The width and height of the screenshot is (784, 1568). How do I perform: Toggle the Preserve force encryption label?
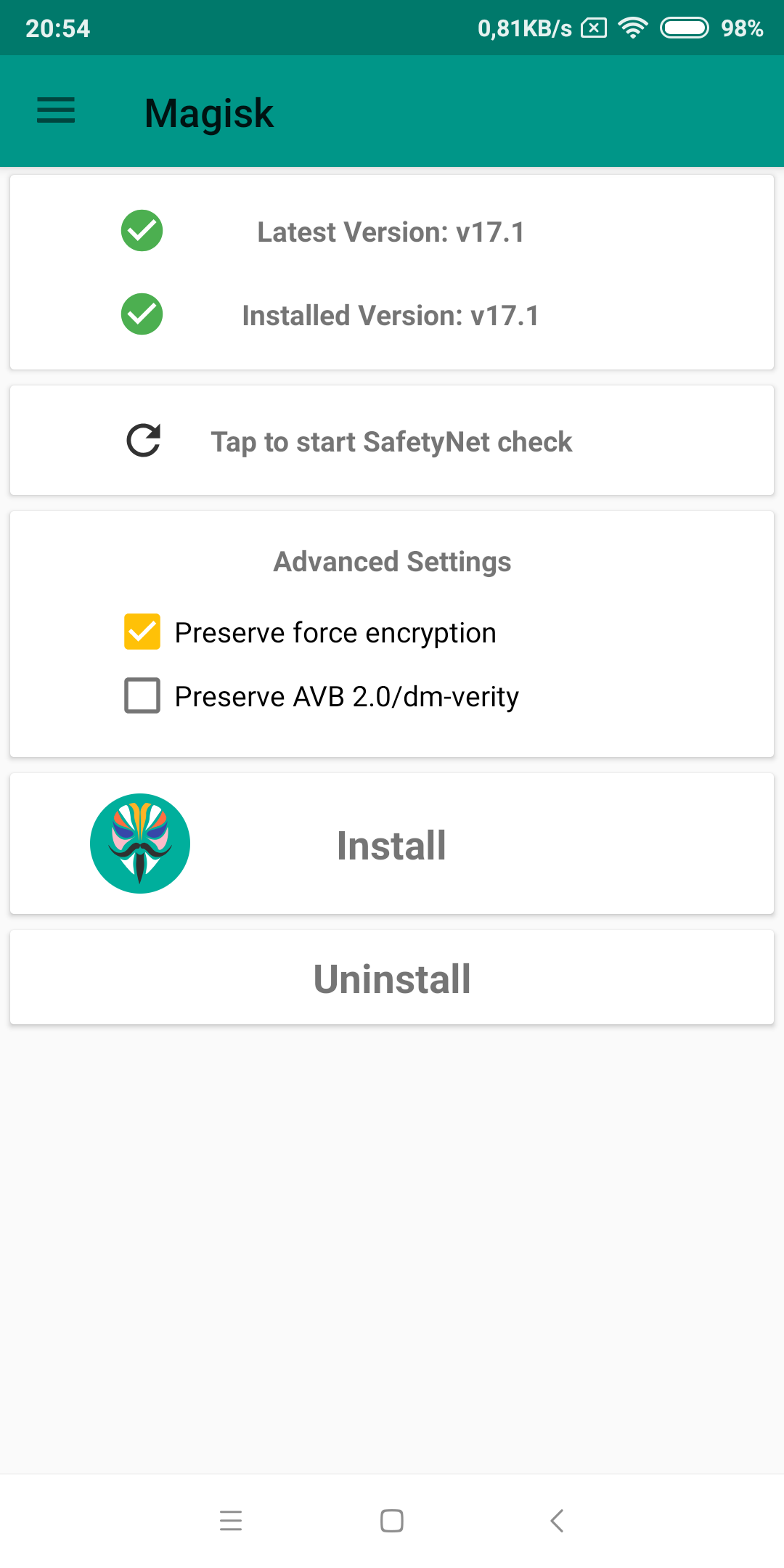[x=335, y=633]
